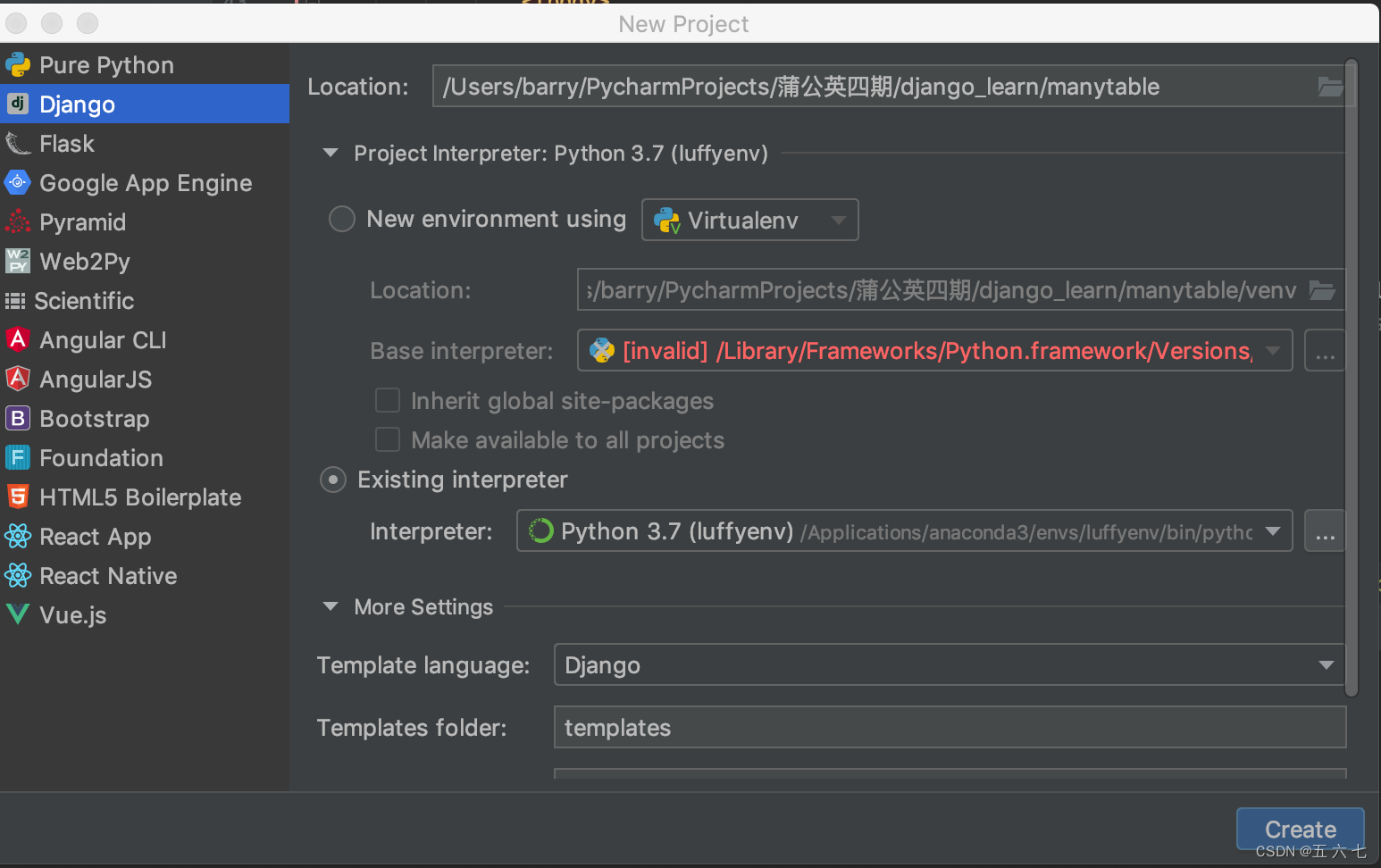Choose React App project type
The image size is (1381, 868).
point(145,536)
